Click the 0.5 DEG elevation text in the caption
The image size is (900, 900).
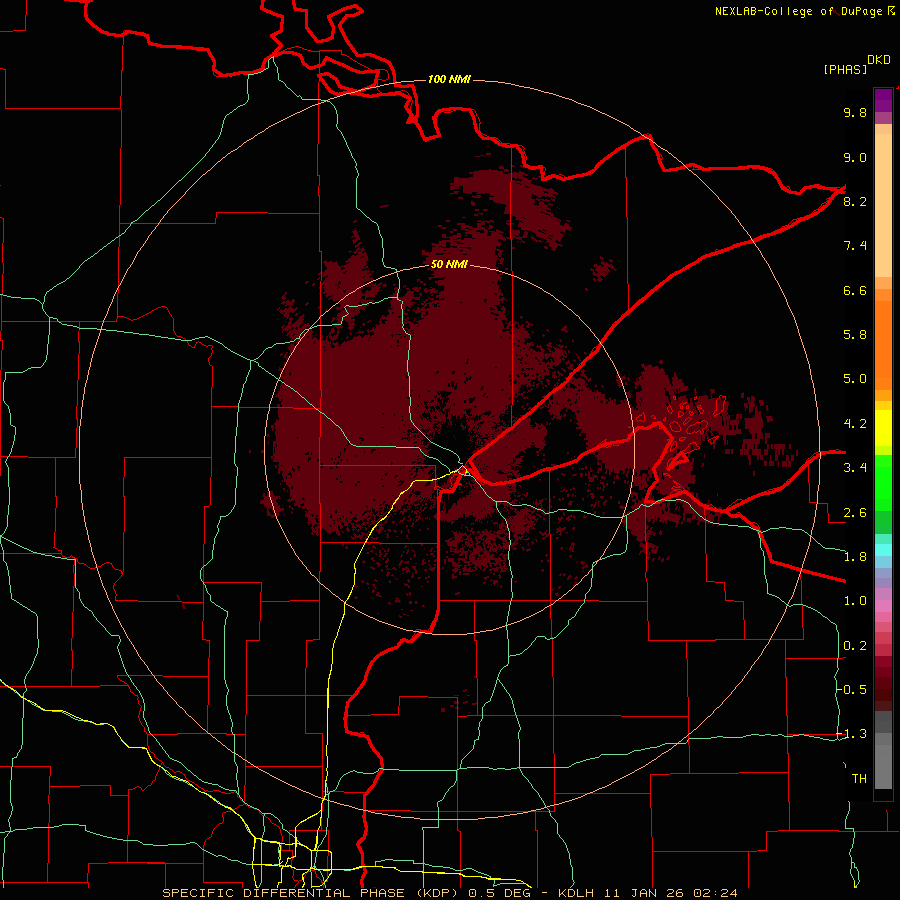(499, 893)
